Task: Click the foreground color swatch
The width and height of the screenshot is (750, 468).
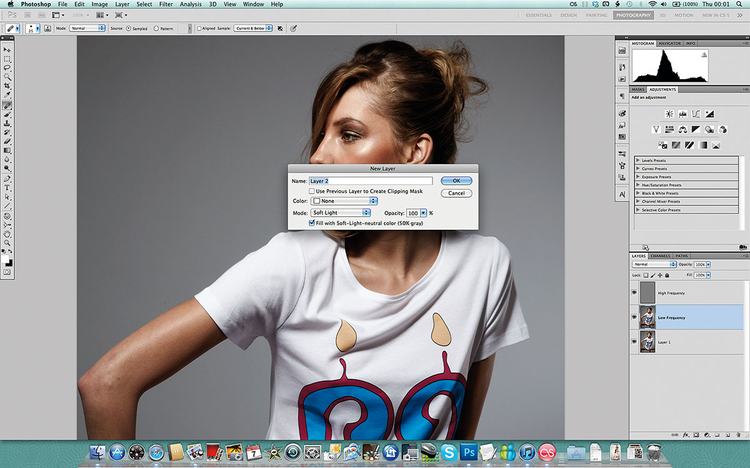Action: tap(5, 259)
